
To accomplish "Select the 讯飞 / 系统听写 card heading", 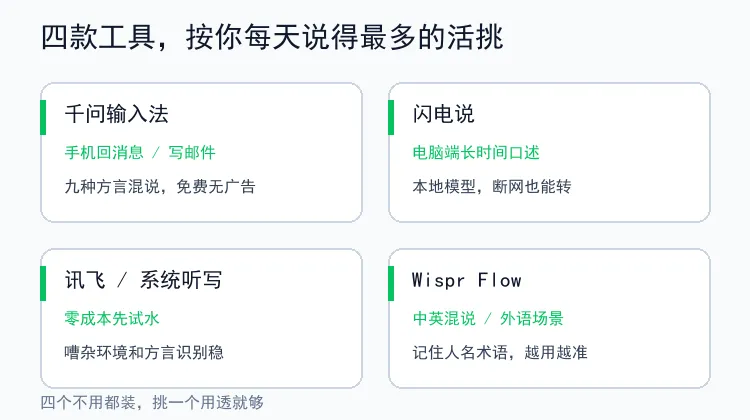I will pos(143,280).
